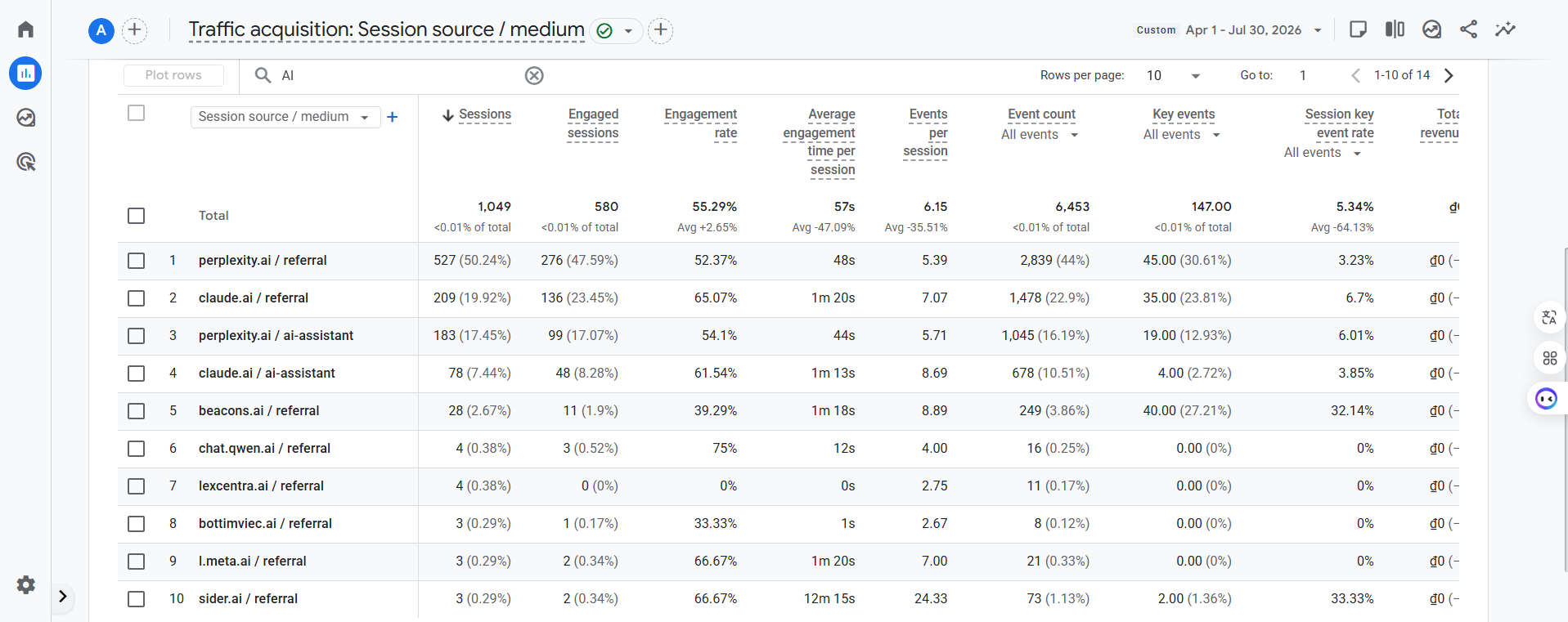Sort by Average engagement time per session
Screen dimensions: 1568x622
[x=820, y=142]
